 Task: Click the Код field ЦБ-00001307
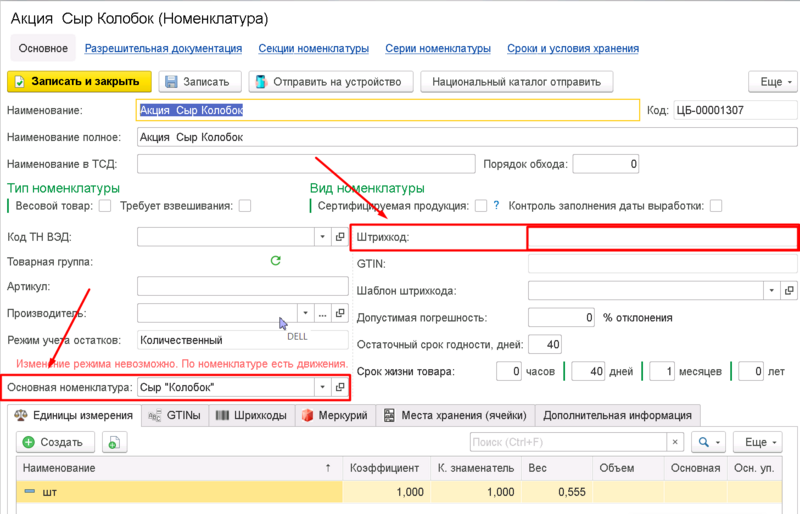735,110
